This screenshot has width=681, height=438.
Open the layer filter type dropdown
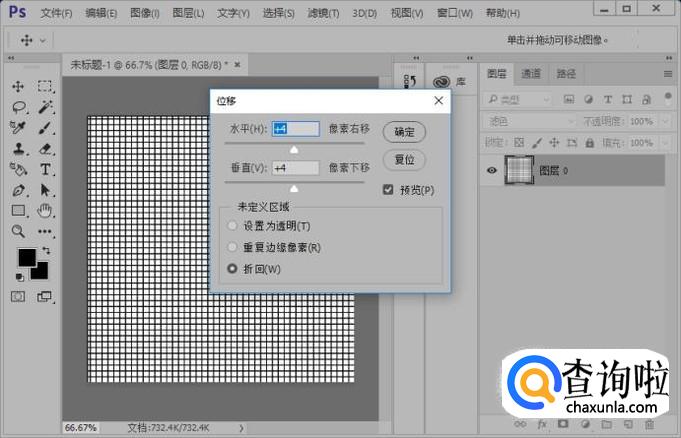pos(521,99)
